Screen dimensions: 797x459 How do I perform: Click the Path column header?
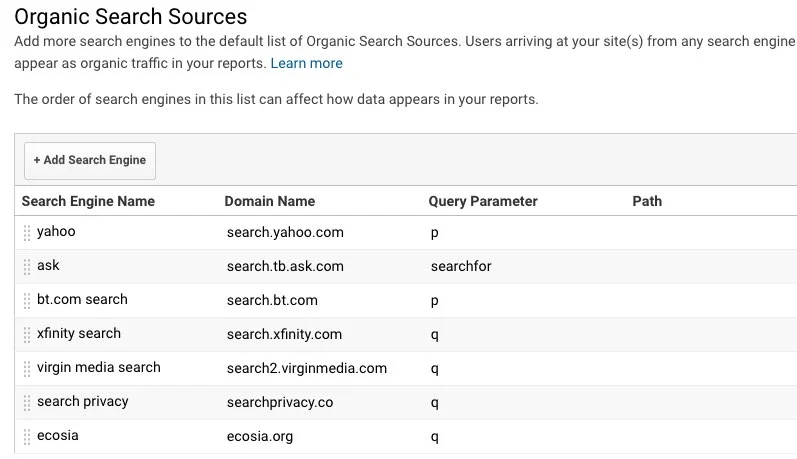click(647, 201)
